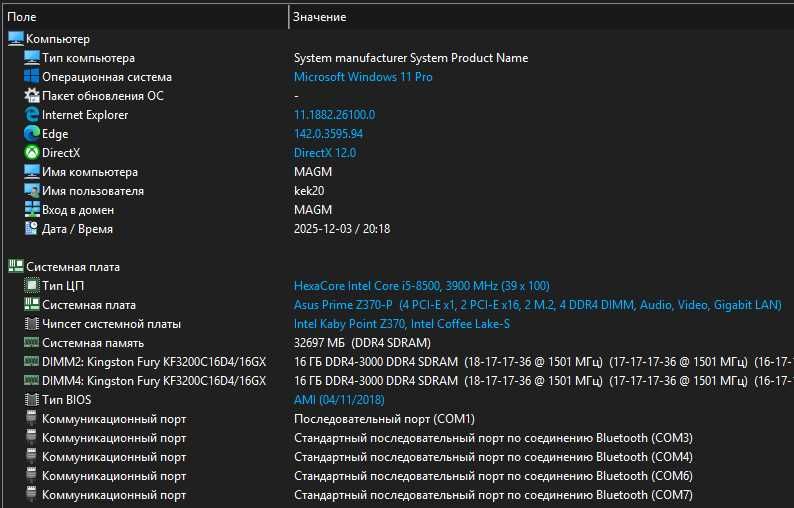
Task: Select DIMM2: Kingston Fury KF3200C16D4/16GX label
Action: (154, 362)
